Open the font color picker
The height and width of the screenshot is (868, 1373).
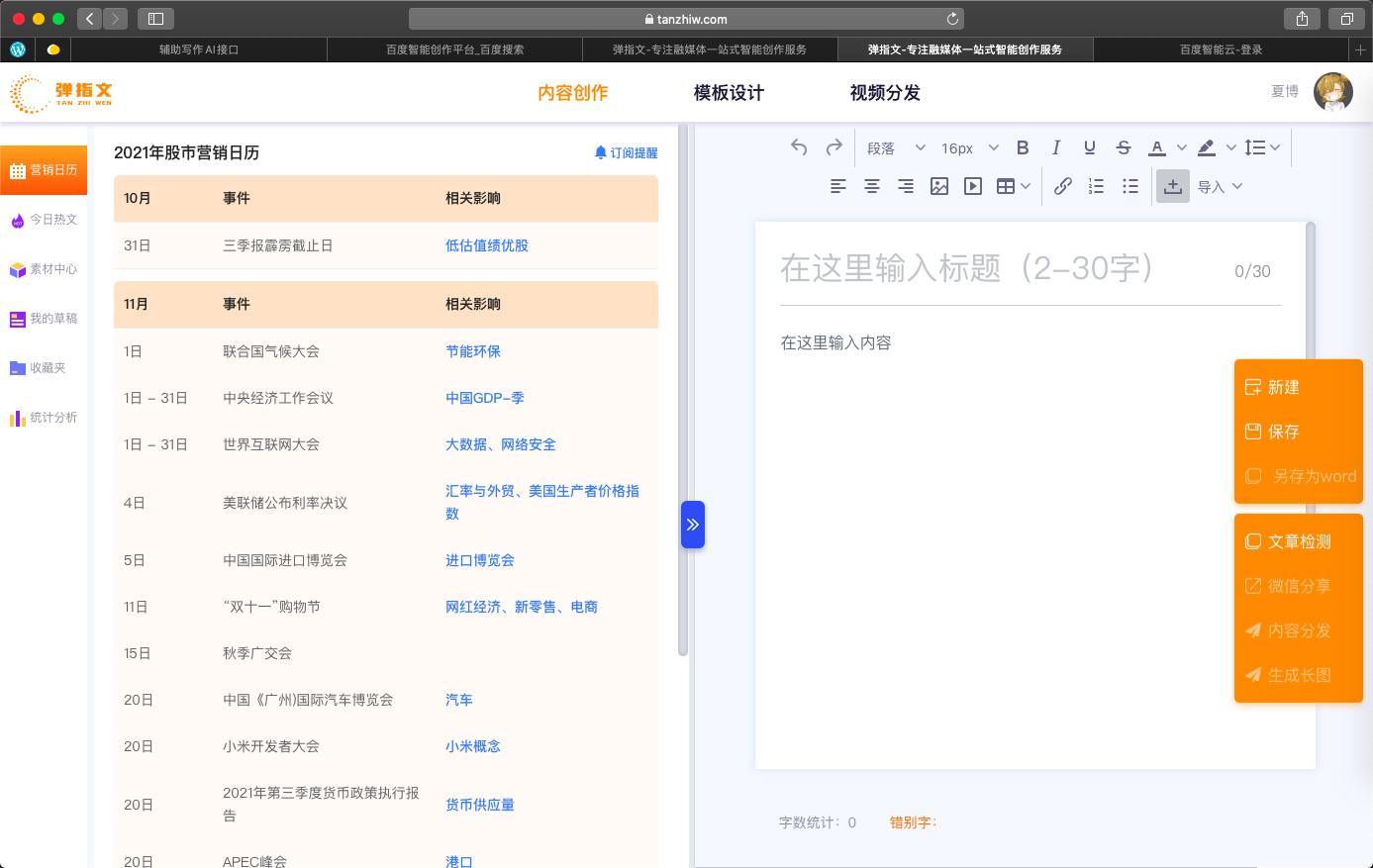(1156, 147)
